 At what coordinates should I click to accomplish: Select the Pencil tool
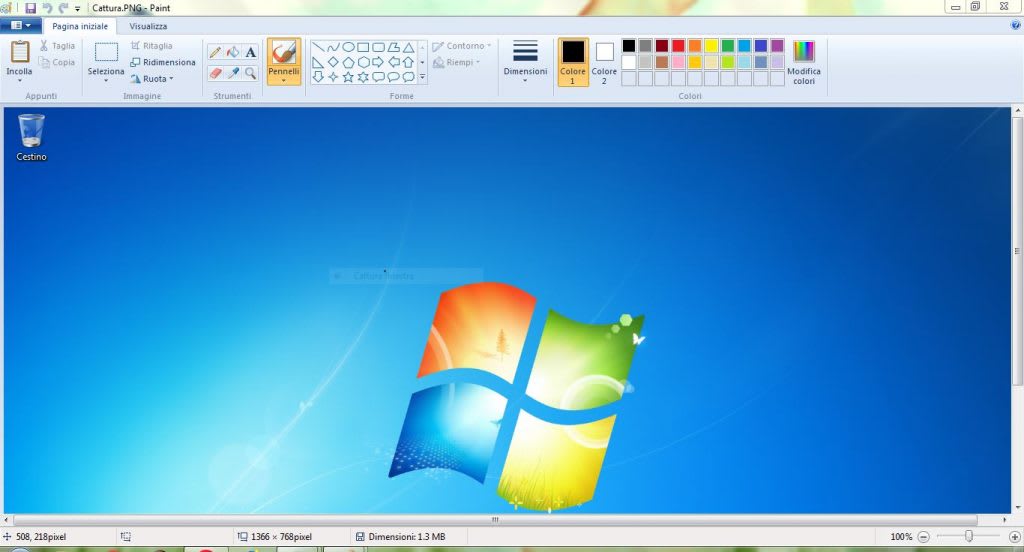(x=215, y=52)
